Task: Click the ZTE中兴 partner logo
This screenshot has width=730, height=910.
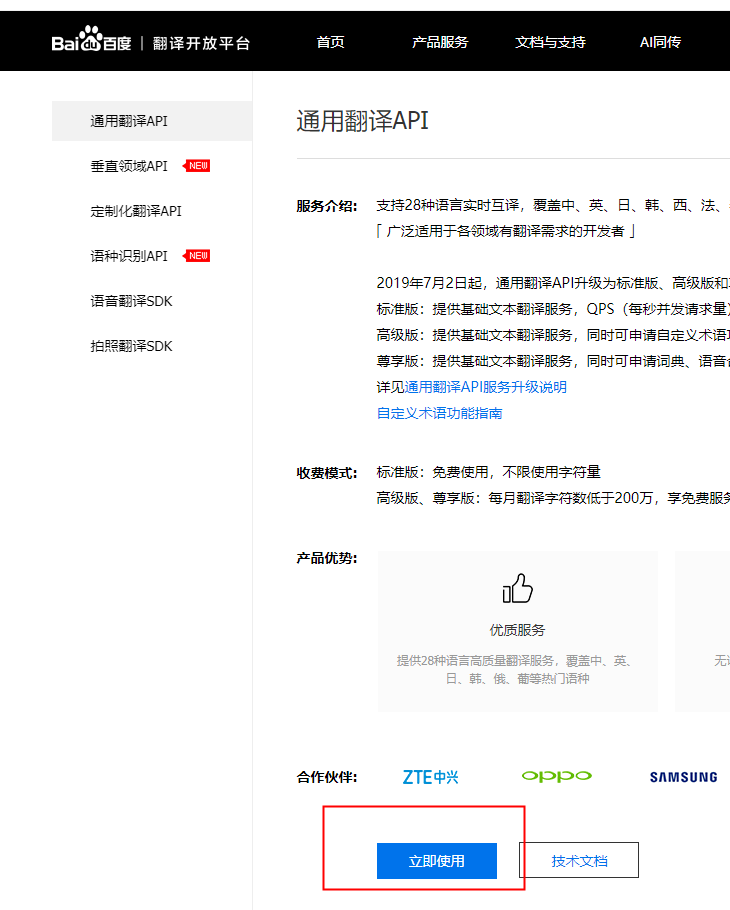Action: coord(431,777)
